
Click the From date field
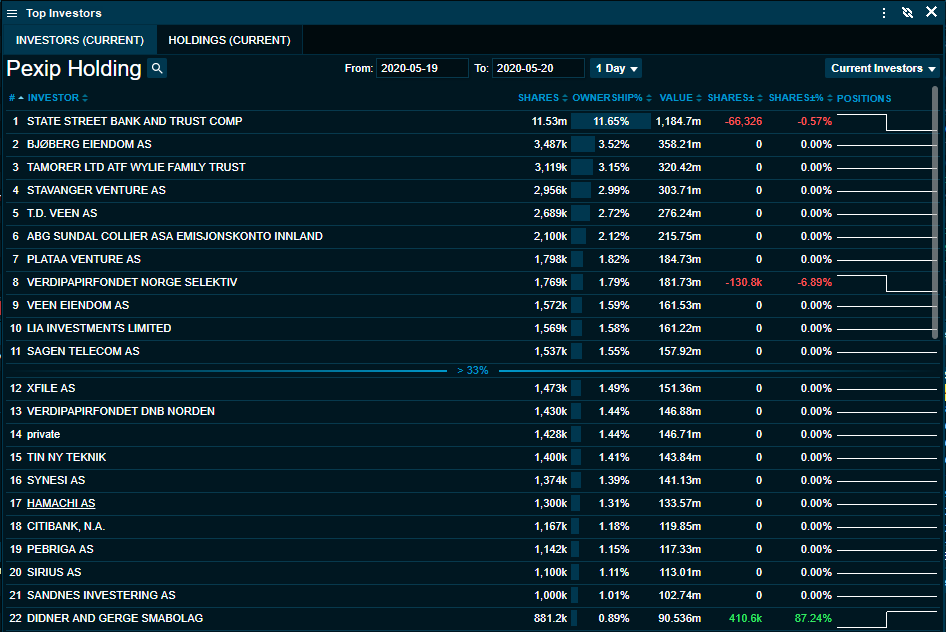[422, 68]
